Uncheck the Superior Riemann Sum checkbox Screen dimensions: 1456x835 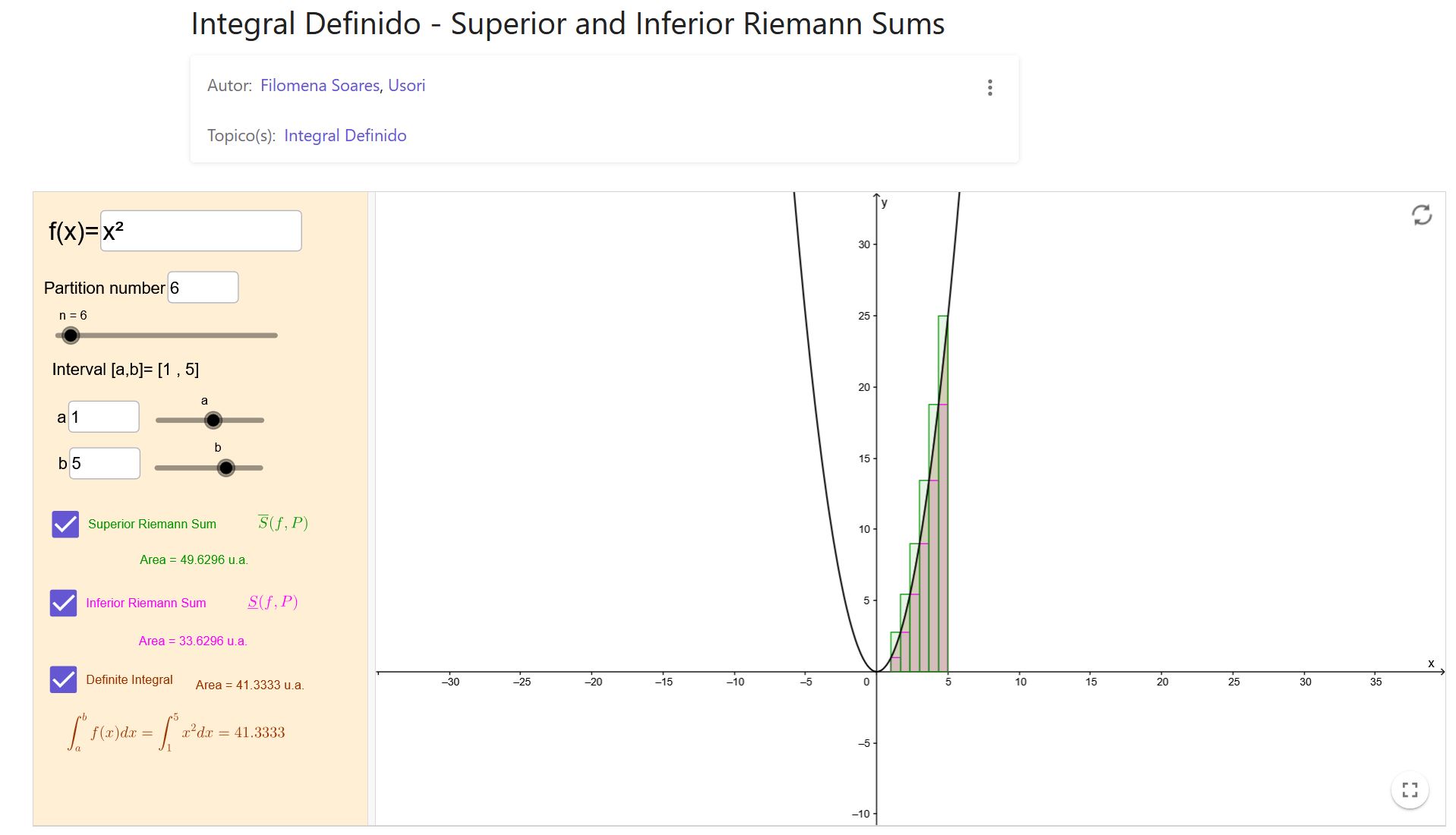tap(65, 524)
